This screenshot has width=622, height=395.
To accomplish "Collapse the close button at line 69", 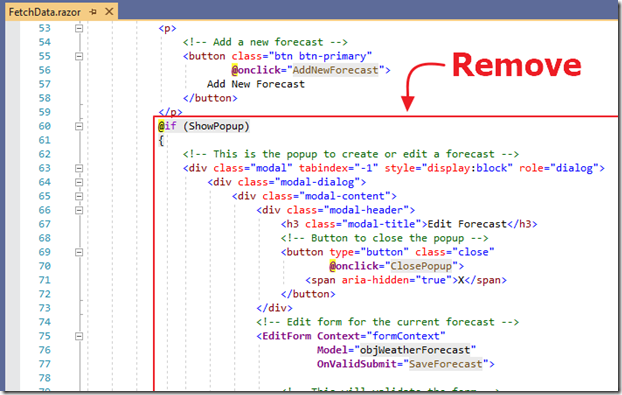I will click(x=79, y=252).
